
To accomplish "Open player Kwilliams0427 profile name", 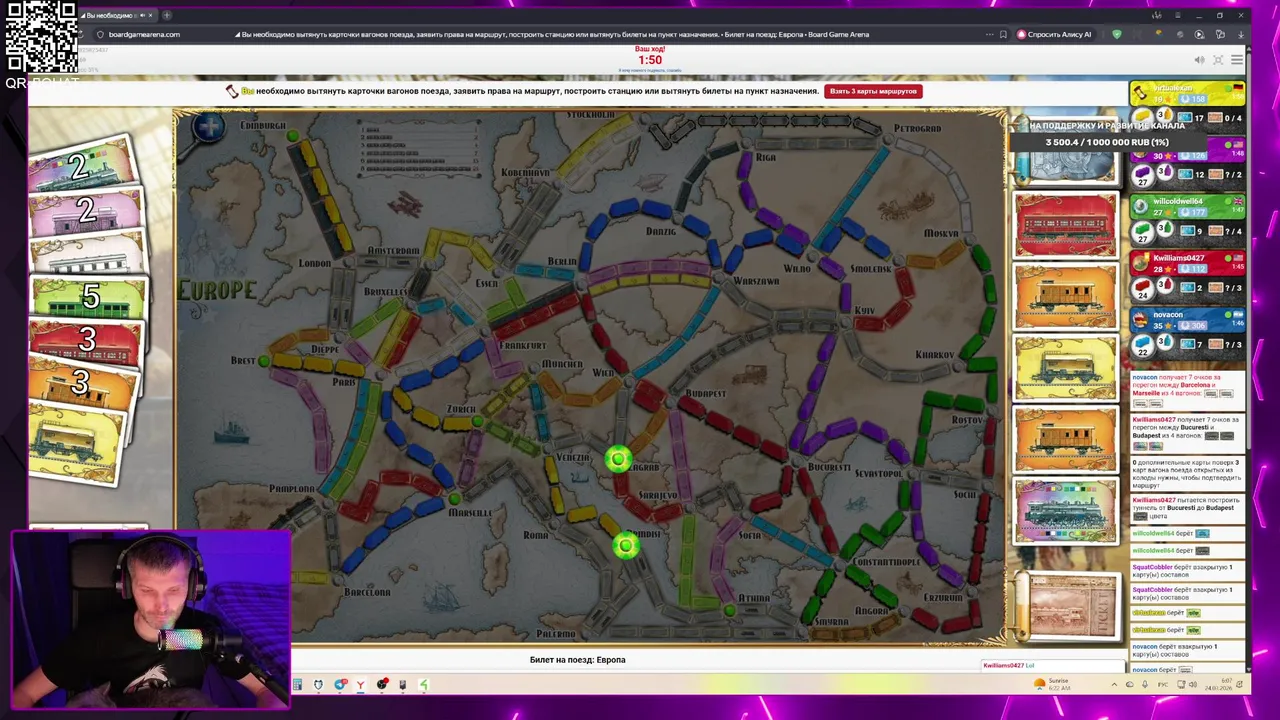I will 1179,258.
